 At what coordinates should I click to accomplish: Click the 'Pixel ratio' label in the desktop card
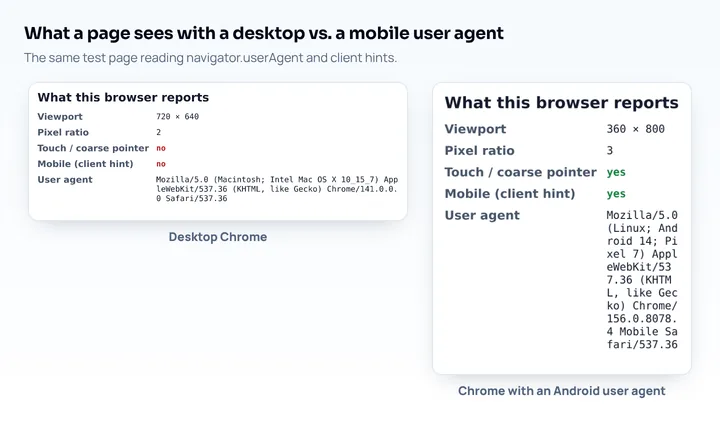click(x=63, y=132)
